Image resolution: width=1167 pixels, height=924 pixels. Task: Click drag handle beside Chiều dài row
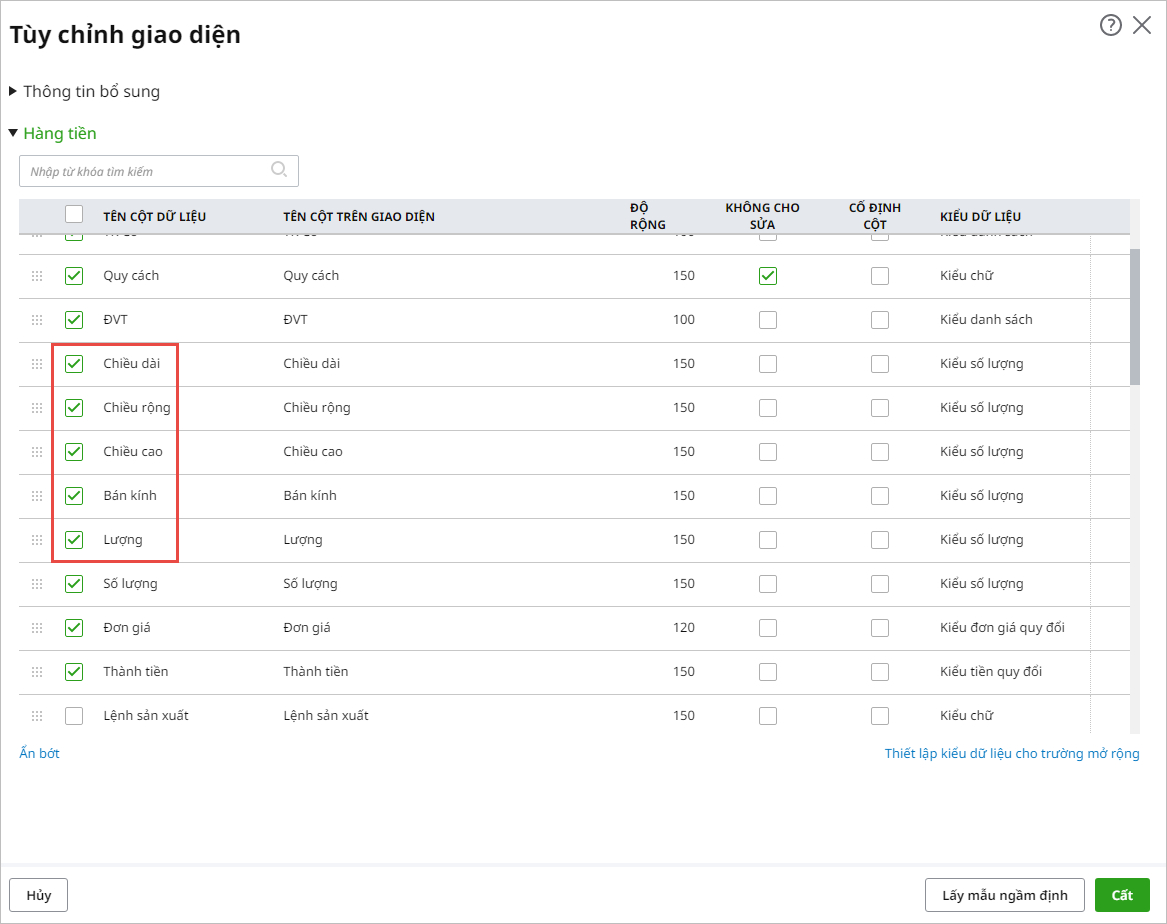click(x=37, y=364)
